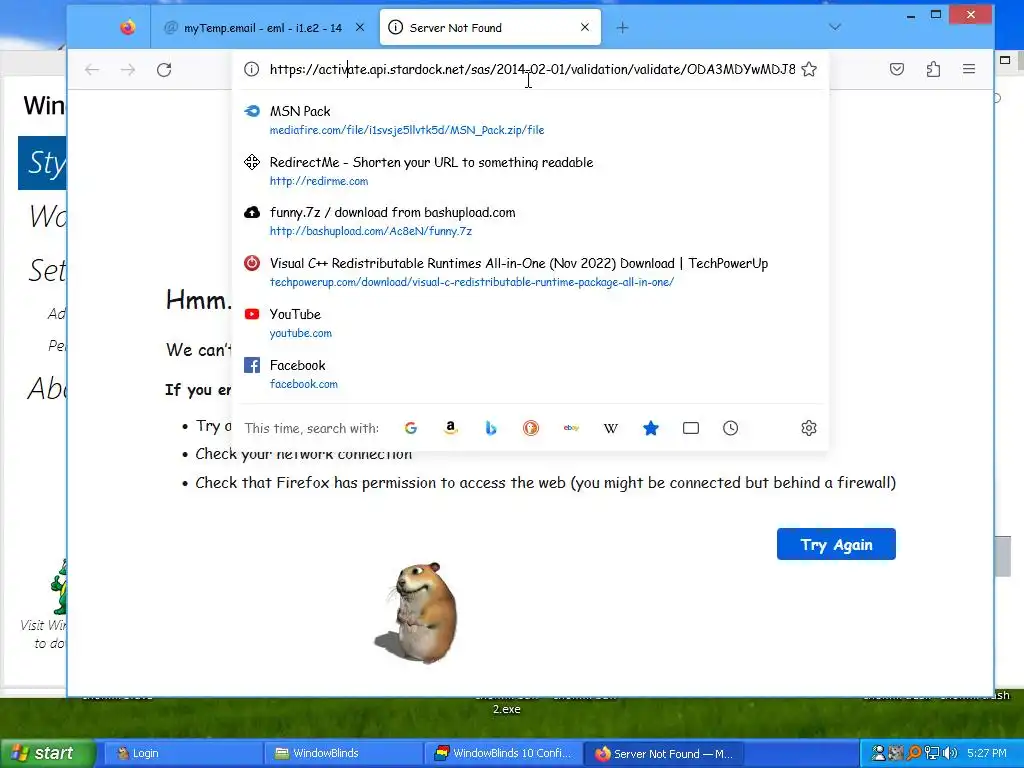Image resolution: width=1024 pixels, height=768 pixels.
Task: Click inside the URL address field
Action: coord(532,69)
